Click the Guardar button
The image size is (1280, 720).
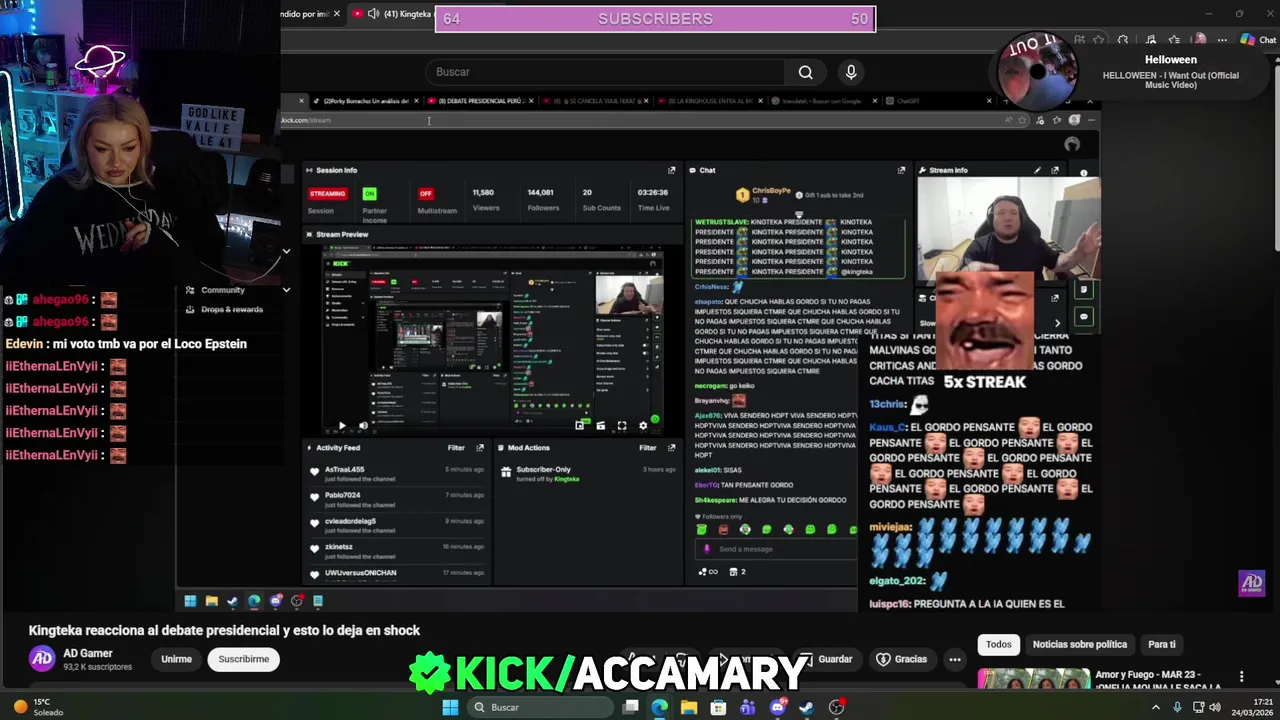coord(826,659)
